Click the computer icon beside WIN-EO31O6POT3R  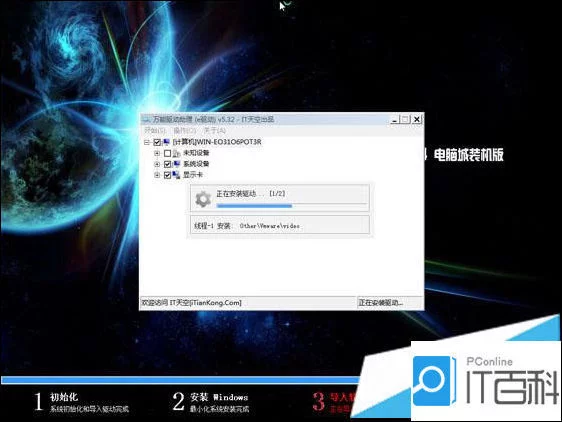pyautogui.click(x=166, y=142)
